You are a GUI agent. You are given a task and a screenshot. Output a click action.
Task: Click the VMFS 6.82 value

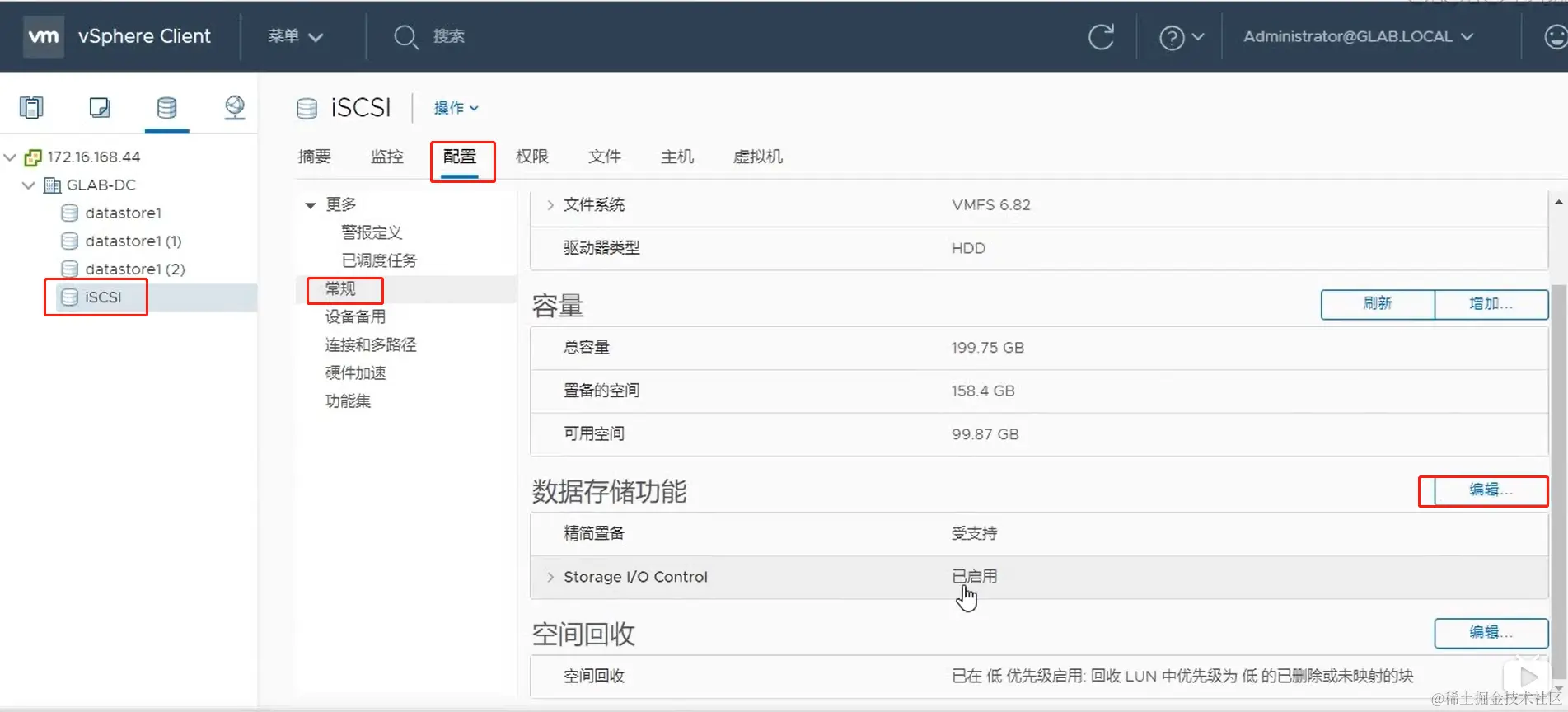[x=991, y=205]
